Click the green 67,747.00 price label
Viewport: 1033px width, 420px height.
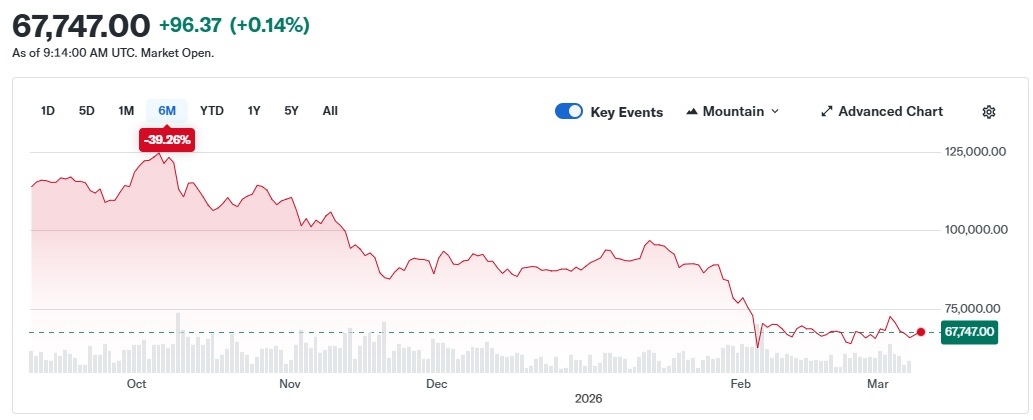click(969, 332)
